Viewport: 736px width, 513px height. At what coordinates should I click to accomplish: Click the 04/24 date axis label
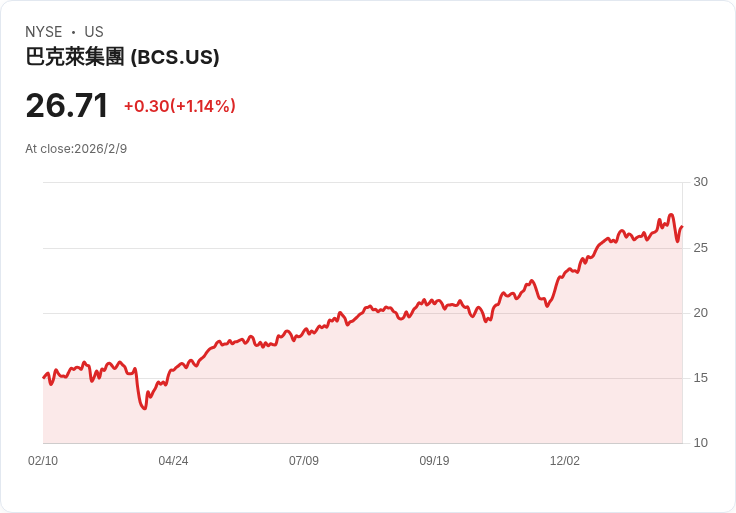(173, 461)
